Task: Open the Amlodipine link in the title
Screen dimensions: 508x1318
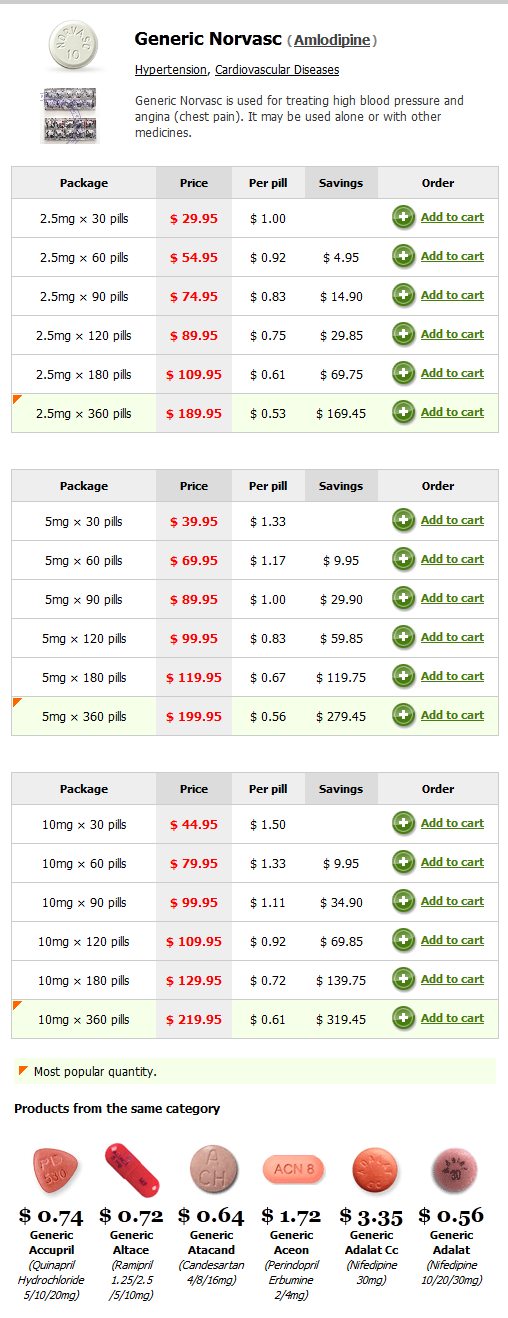Action: (x=333, y=41)
